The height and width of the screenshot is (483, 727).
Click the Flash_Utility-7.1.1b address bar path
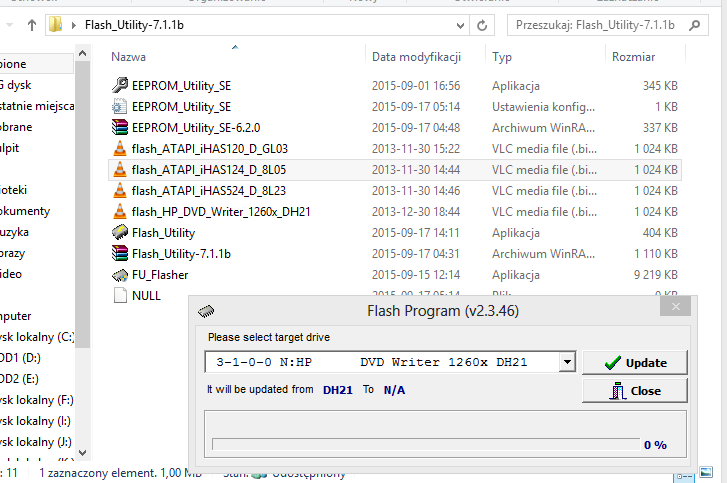pos(134,25)
